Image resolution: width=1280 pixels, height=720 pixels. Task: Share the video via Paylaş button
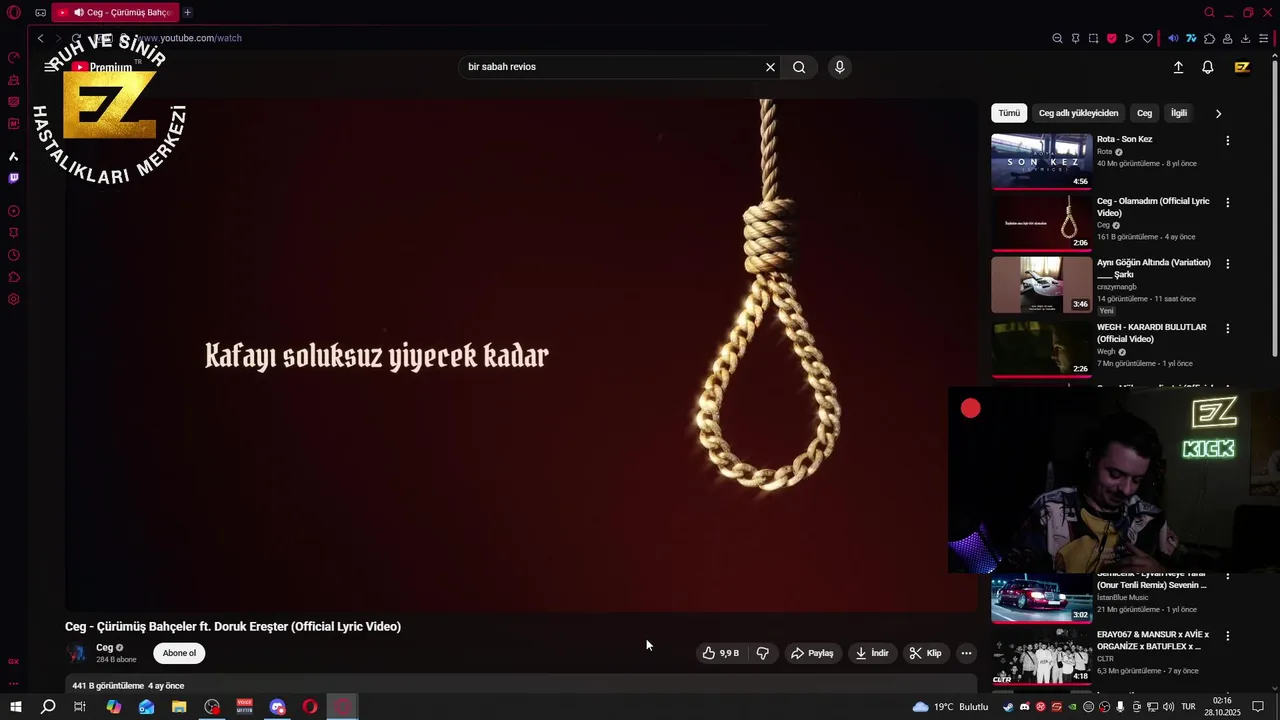812,653
